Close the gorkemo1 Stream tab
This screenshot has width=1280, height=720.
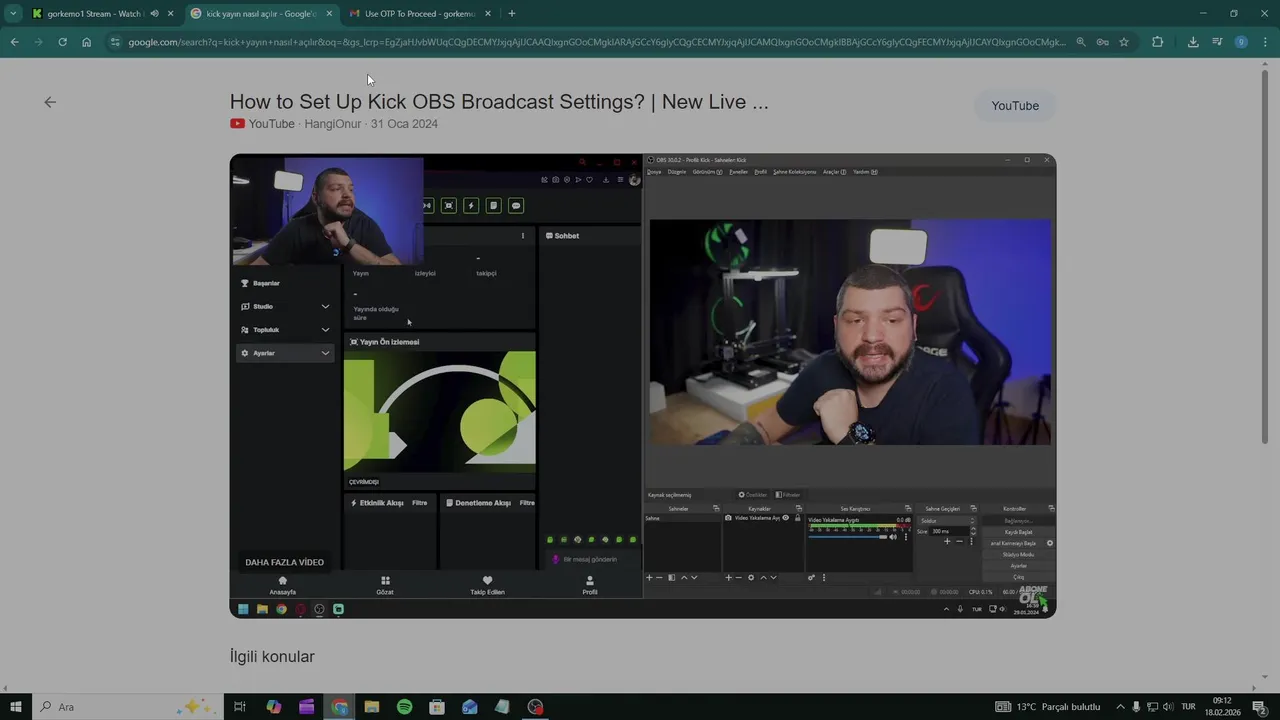coord(170,14)
